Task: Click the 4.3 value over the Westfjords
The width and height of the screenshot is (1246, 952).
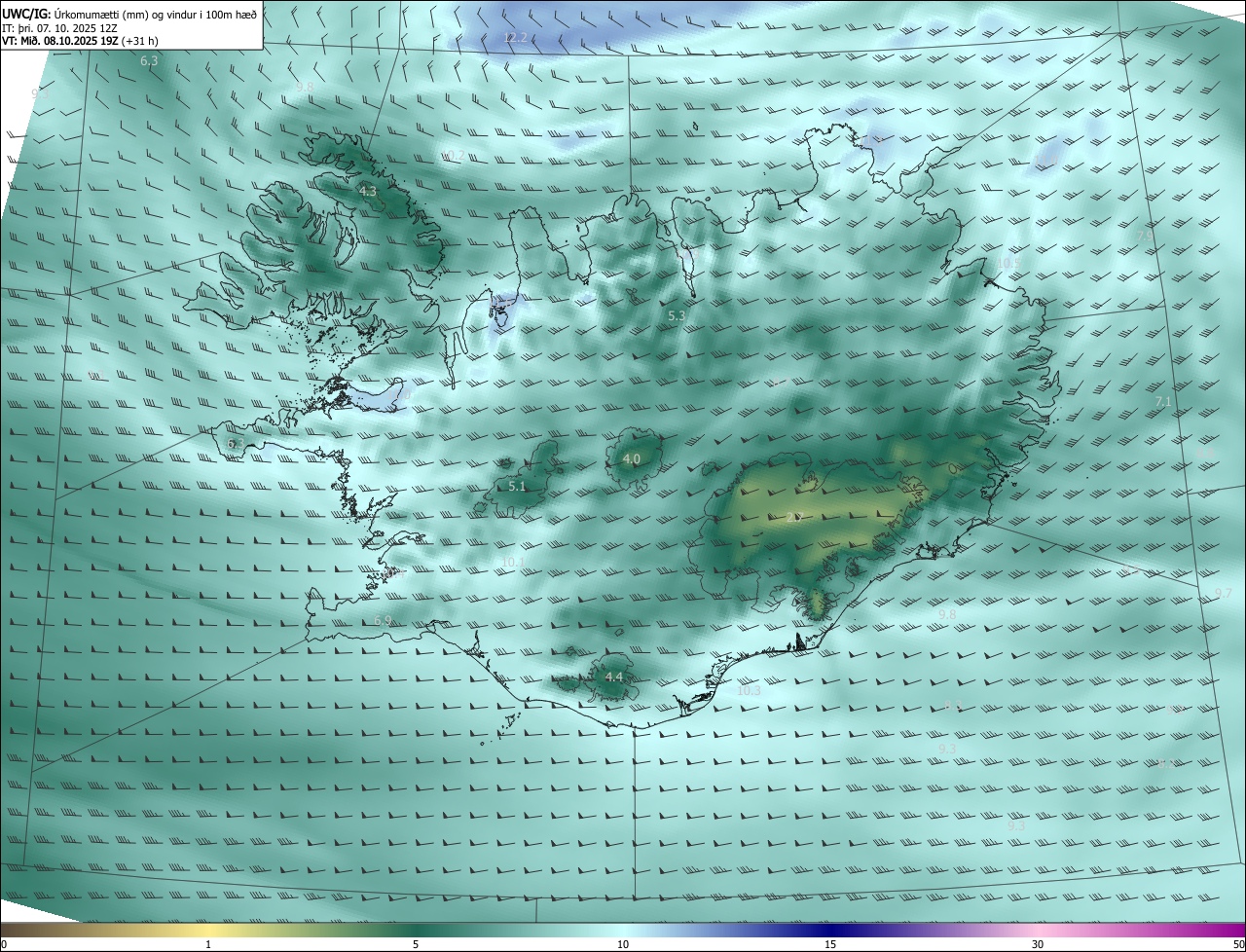Action: (x=368, y=192)
